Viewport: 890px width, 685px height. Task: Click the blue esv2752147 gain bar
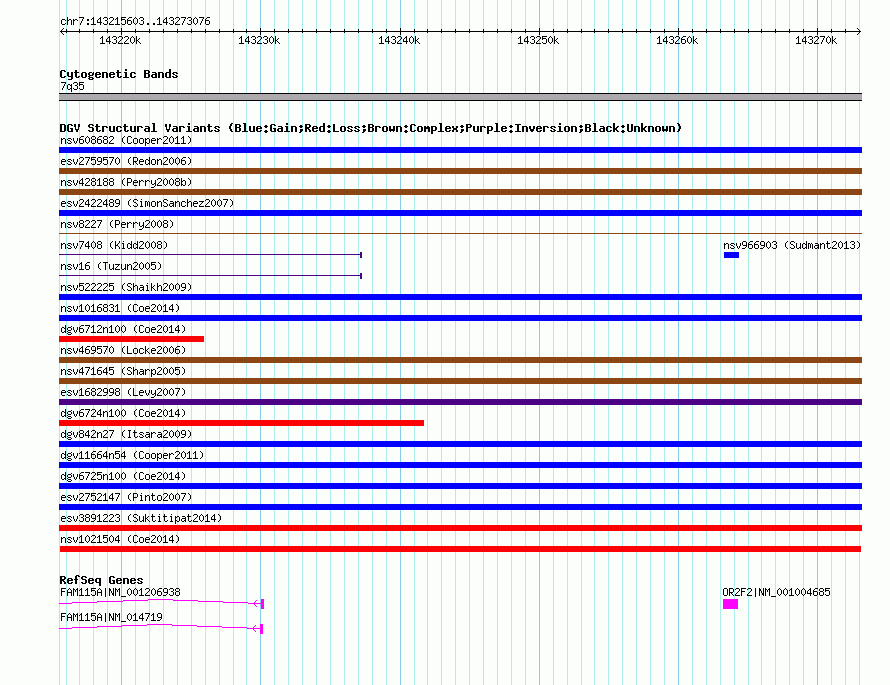coord(460,507)
